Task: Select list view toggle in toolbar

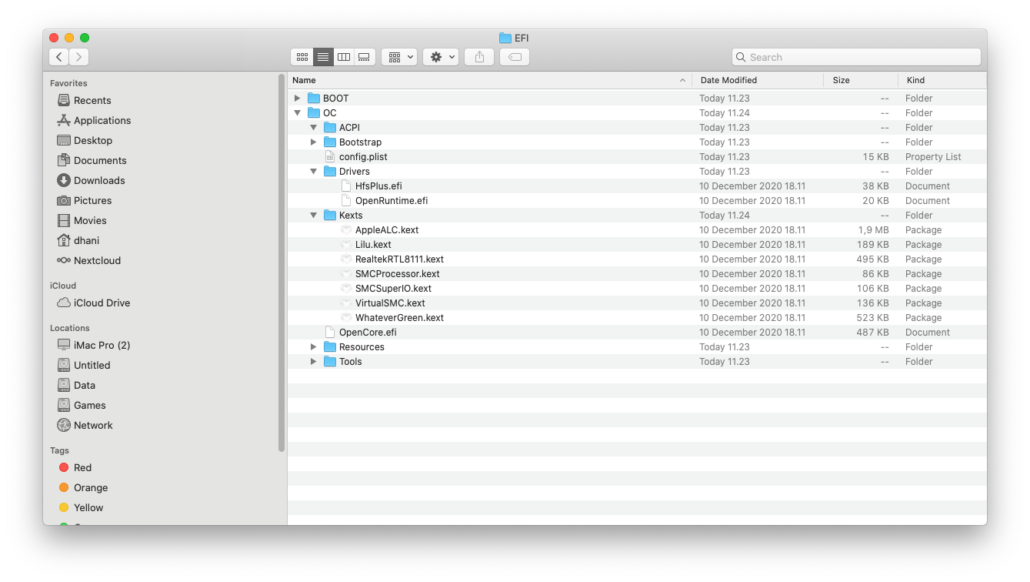Action: 323,57
